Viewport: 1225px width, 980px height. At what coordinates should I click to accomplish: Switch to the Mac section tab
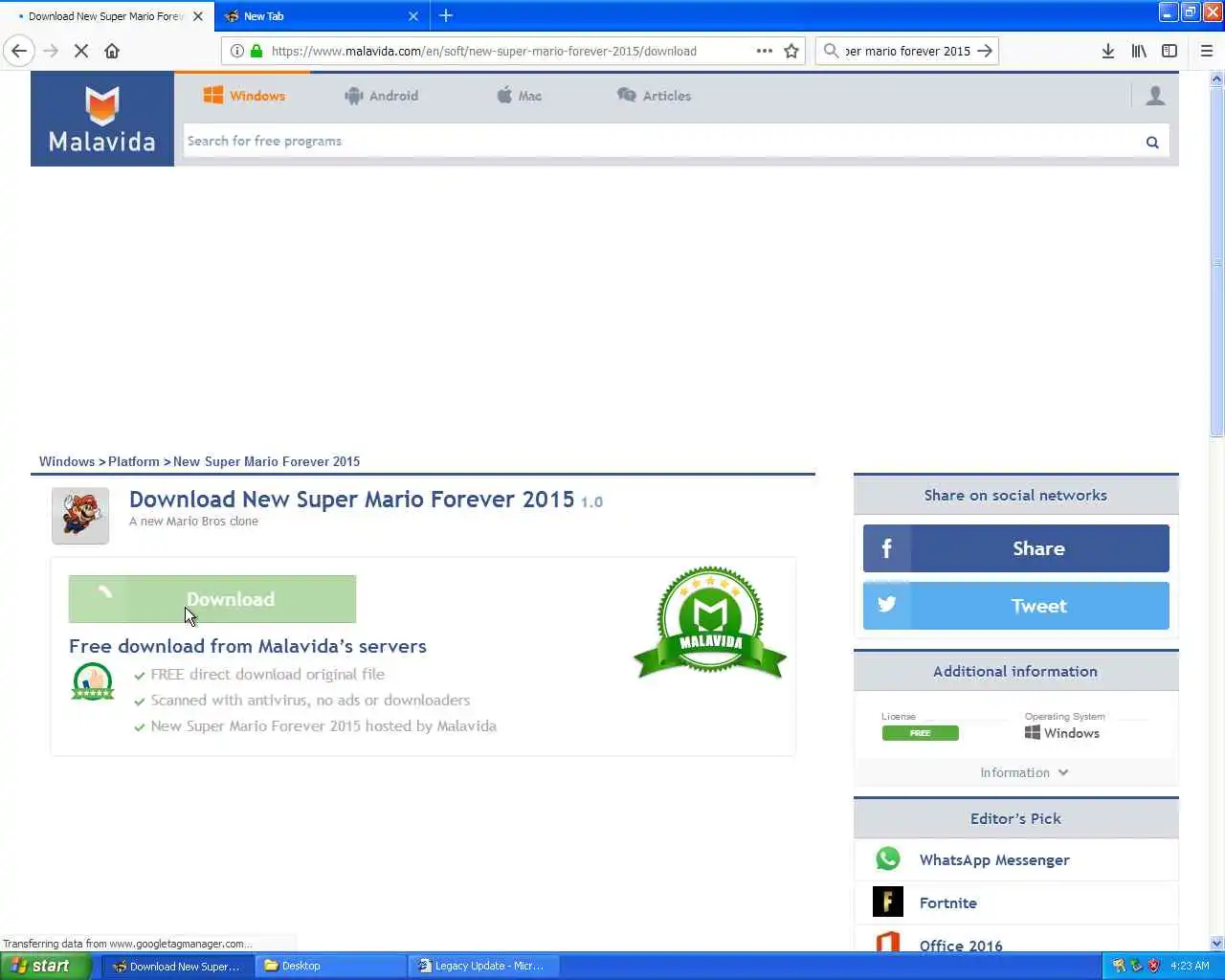tap(519, 96)
